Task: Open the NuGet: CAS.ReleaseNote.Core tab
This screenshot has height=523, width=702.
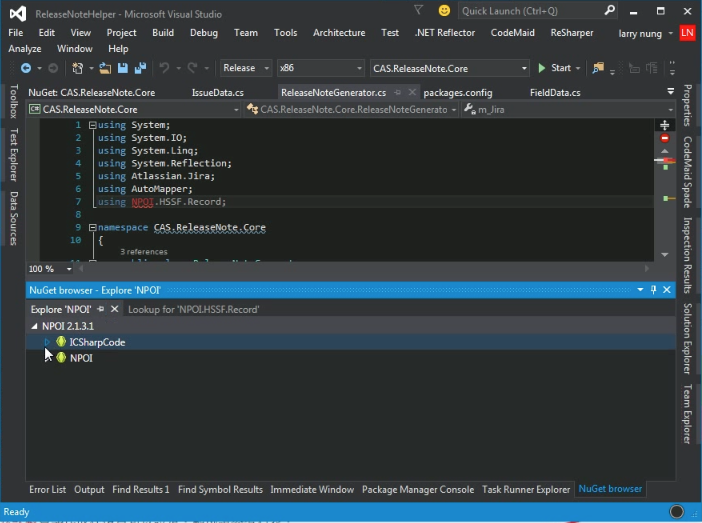Action: click(x=92, y=93)
